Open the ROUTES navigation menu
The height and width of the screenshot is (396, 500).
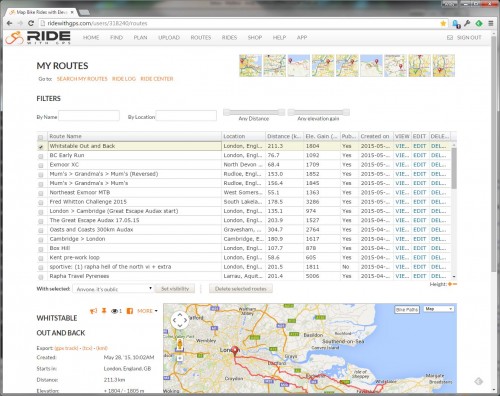tap(201, 38)
